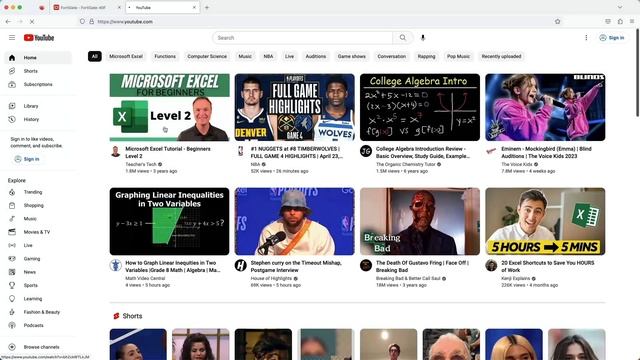Screen dimensions: 640x360
Task: Open Gaming in Explore section
Action: (38, 259)
